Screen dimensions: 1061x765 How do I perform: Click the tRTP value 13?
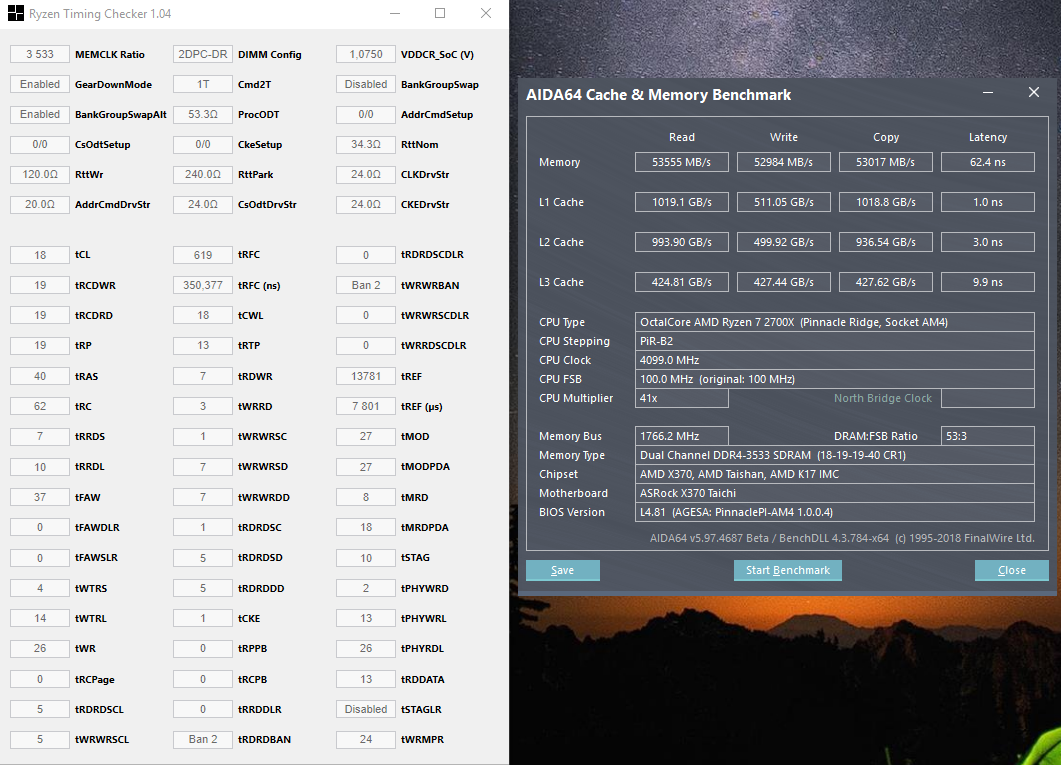pos(203,346)
